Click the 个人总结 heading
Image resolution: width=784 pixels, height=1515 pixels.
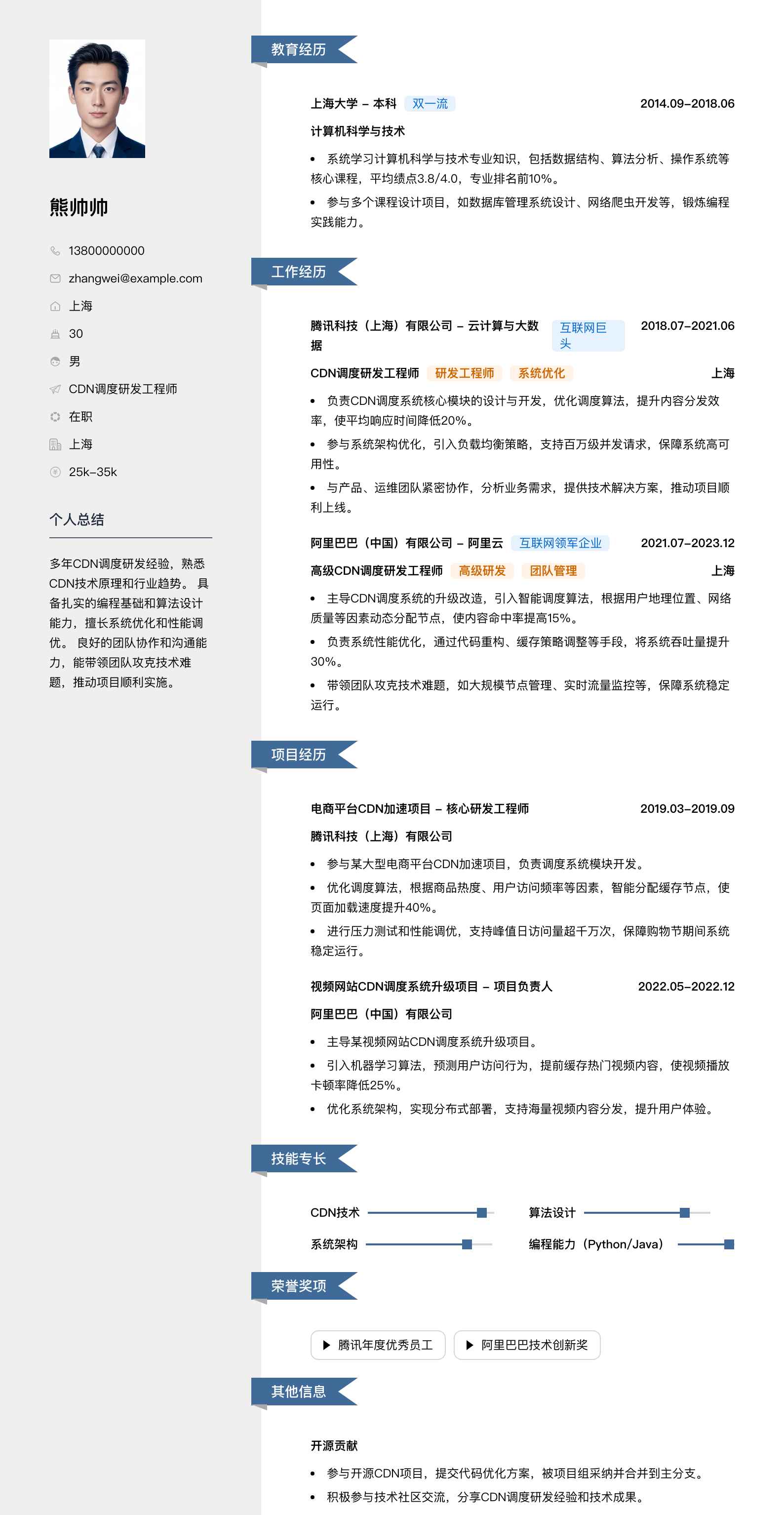(77, 519)
